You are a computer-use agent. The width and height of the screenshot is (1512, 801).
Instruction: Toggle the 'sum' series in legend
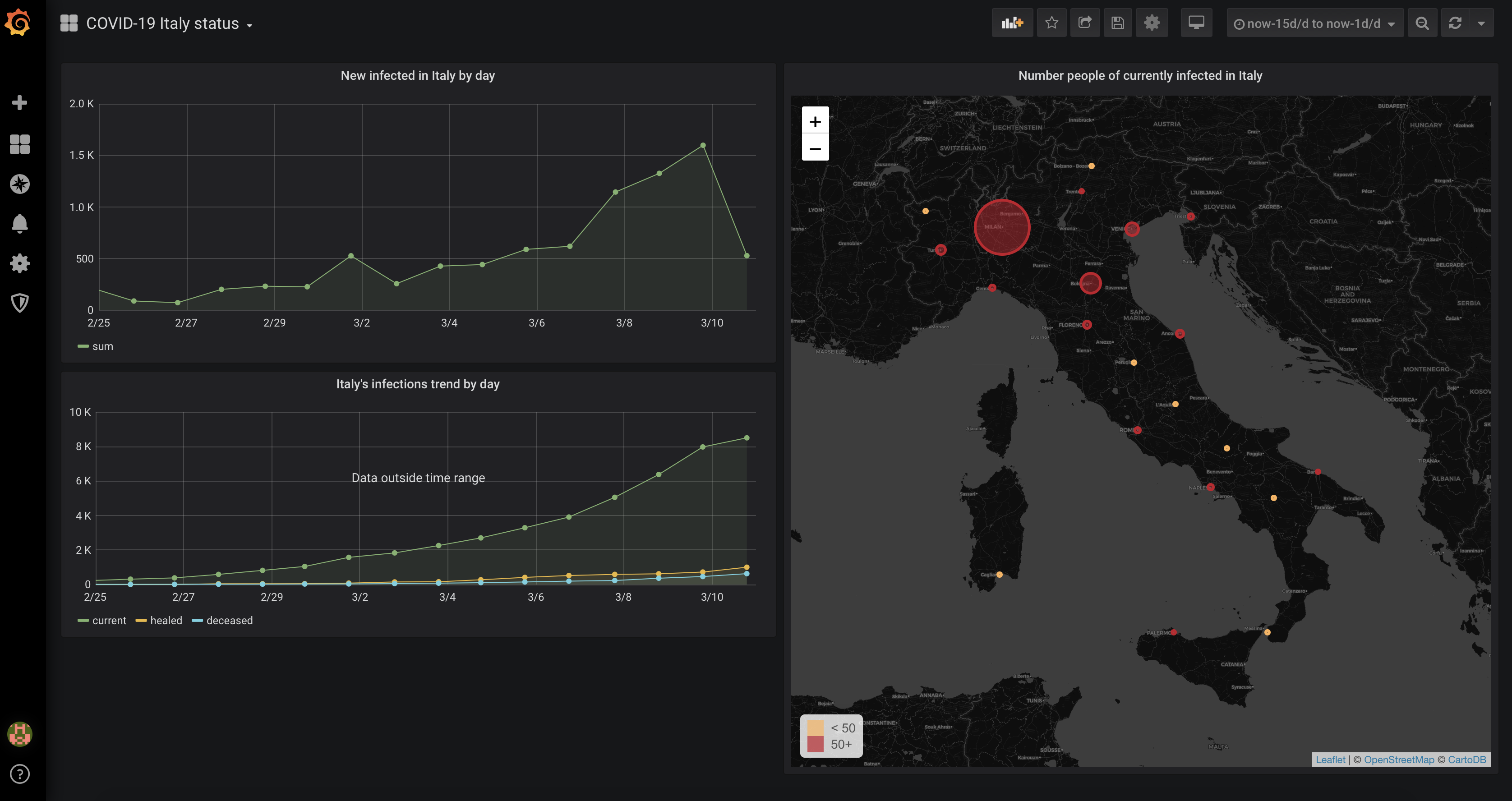[102, 346]
